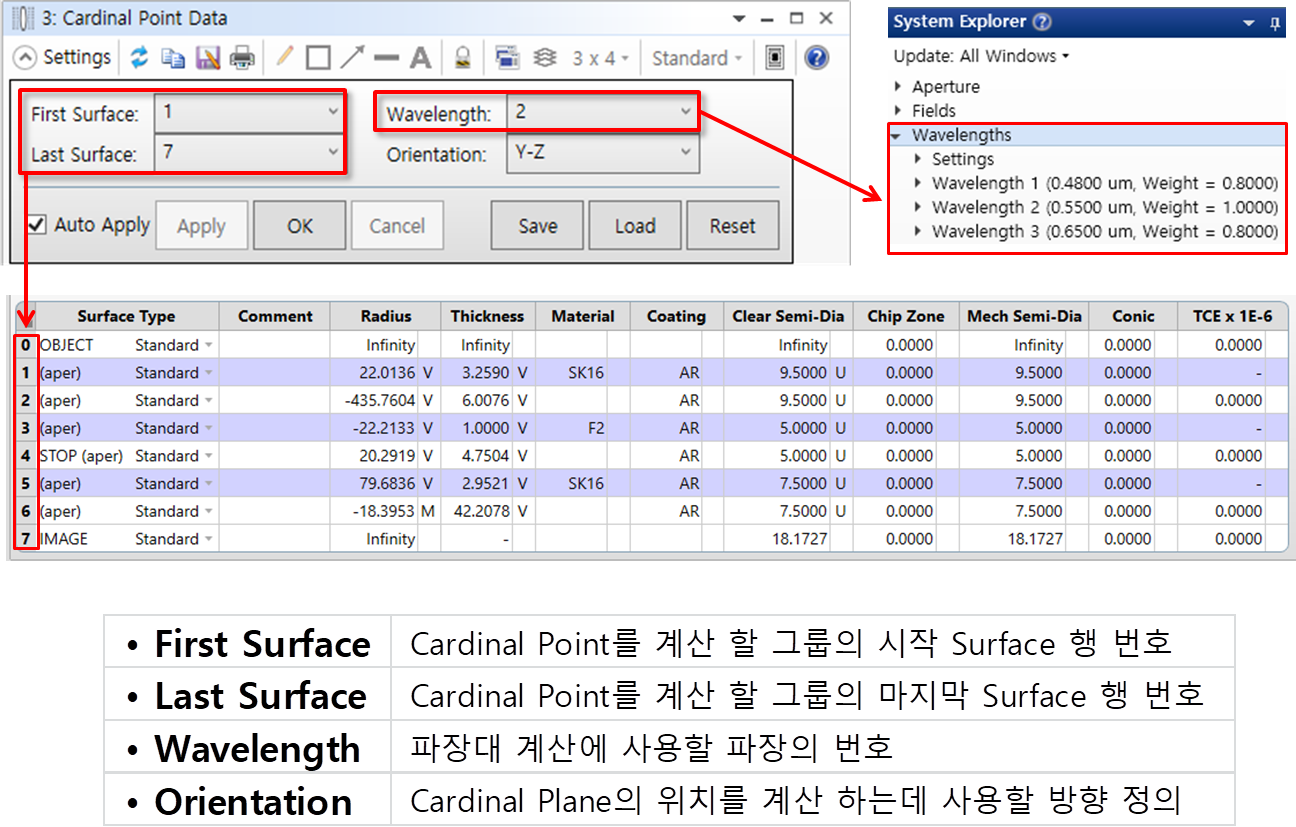
Task: Select the pencil annotation tool
Action: click(x=285, y=57)
